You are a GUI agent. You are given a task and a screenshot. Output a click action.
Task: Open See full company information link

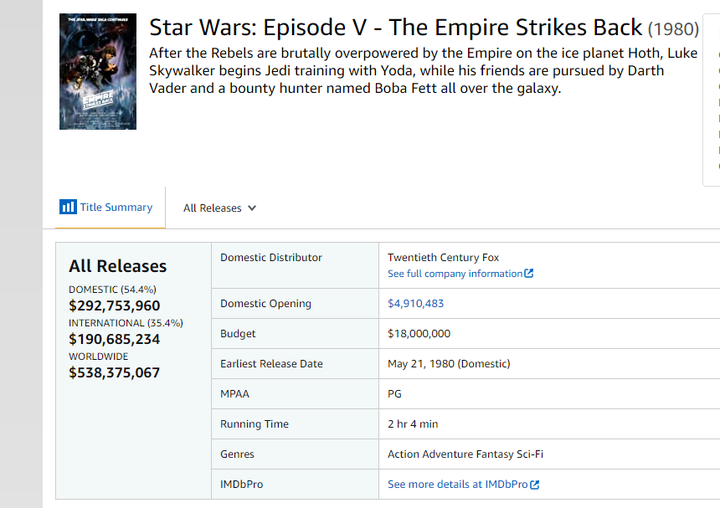pyautogui.click(x=460, y=274)
